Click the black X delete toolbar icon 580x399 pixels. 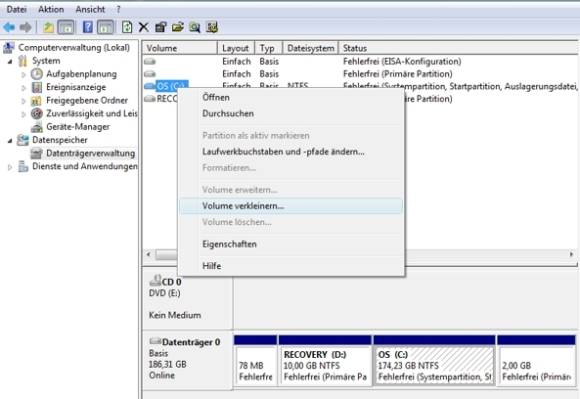(x=144, y=27)
